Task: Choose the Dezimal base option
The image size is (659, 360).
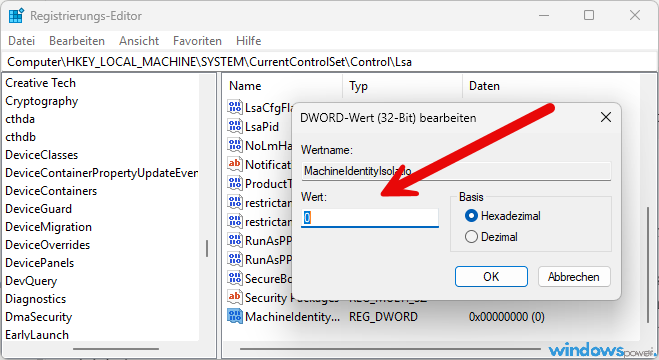Action: click(491, 237)
